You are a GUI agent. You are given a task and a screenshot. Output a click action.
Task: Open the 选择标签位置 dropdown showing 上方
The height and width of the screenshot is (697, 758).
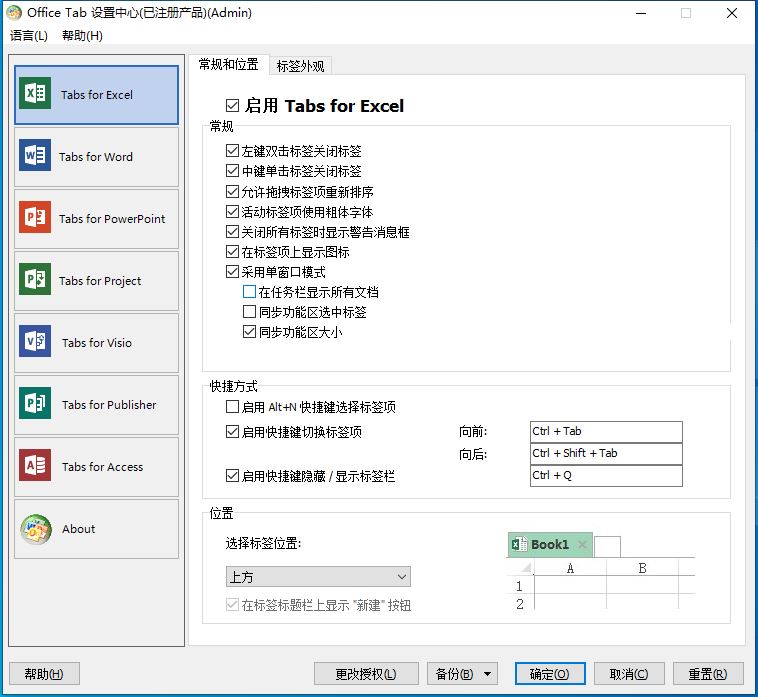click(x=318, y=577)
